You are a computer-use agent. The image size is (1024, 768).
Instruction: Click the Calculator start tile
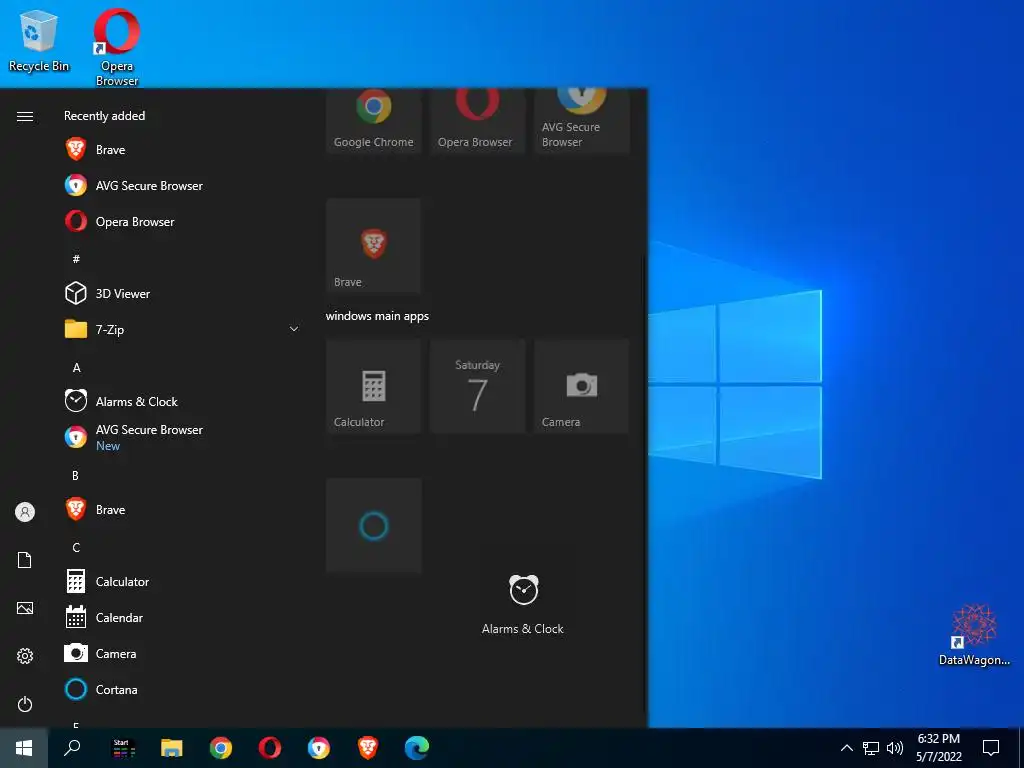pyautogui.click(x=374, y=386)
